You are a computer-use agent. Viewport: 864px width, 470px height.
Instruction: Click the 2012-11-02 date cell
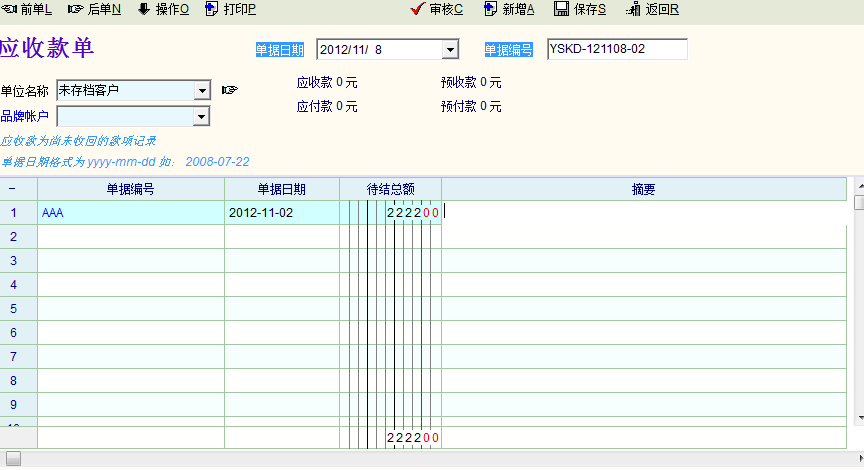pos(281,213)
